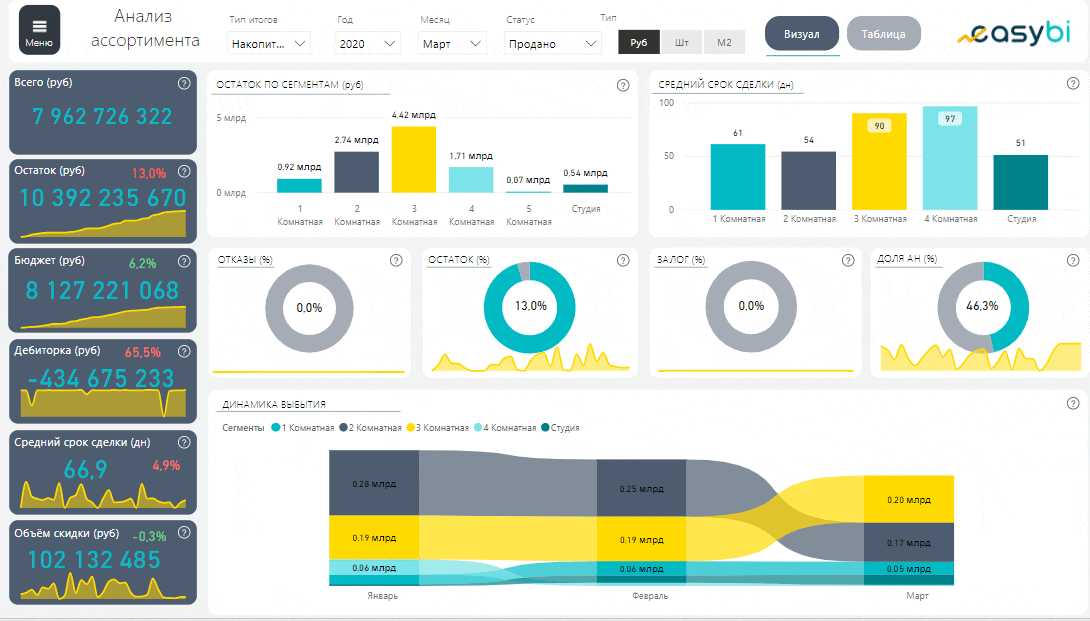Viewport: 1090px width, 621px height.
Task: Click the 4,42 млрд yellow segment bar
Action: click(x=414, y=159)
